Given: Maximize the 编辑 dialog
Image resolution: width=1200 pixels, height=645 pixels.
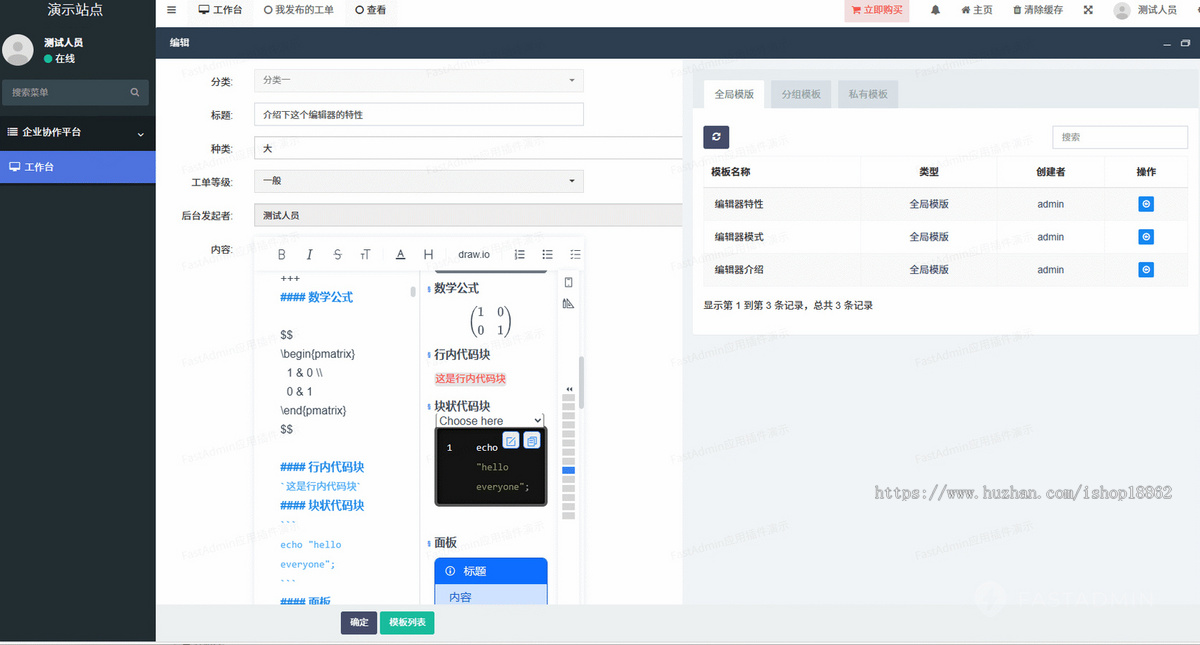Looking at the screenshot, I should [1186, 44].
